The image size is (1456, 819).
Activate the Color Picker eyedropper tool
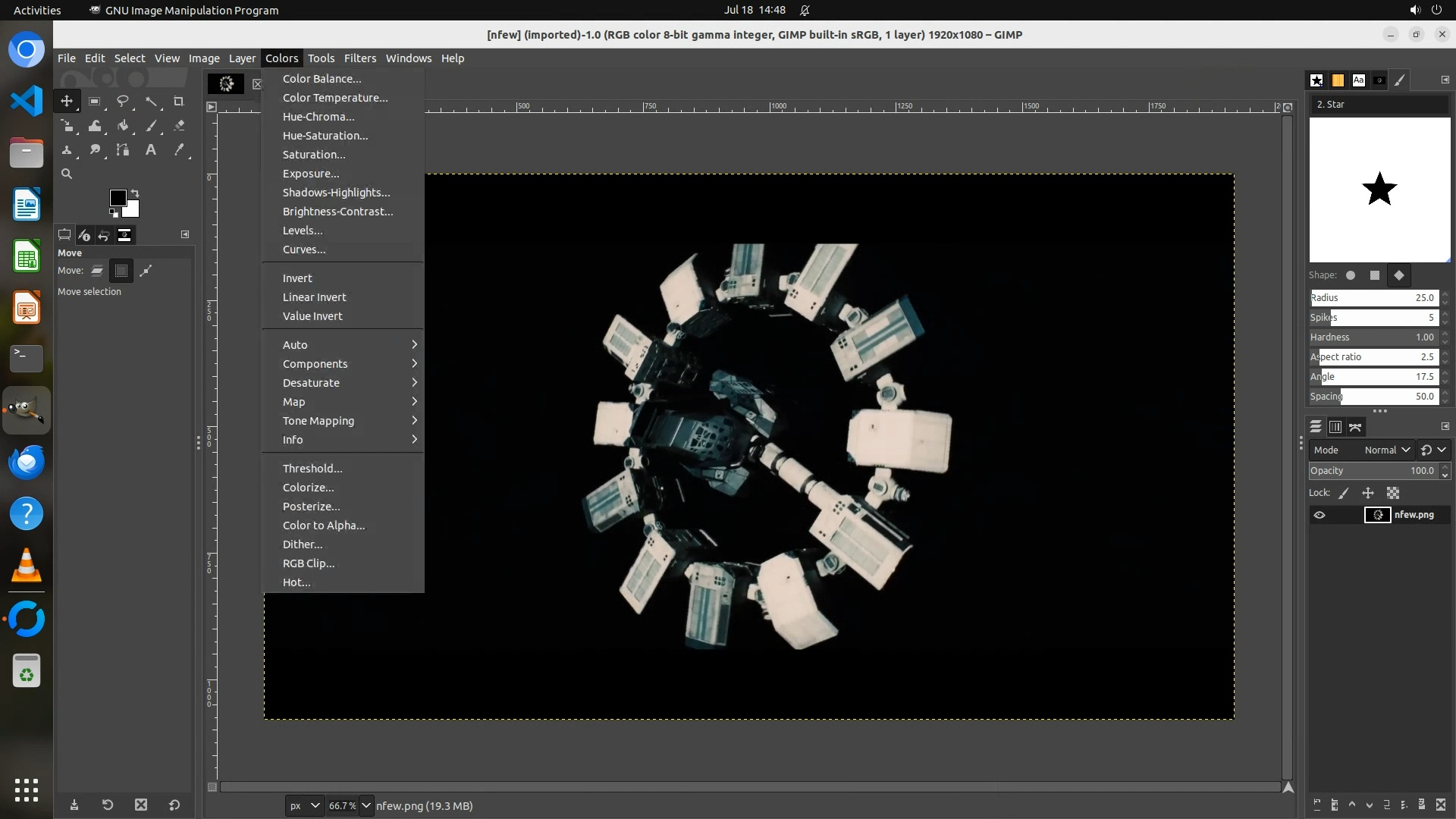(179, 150)
